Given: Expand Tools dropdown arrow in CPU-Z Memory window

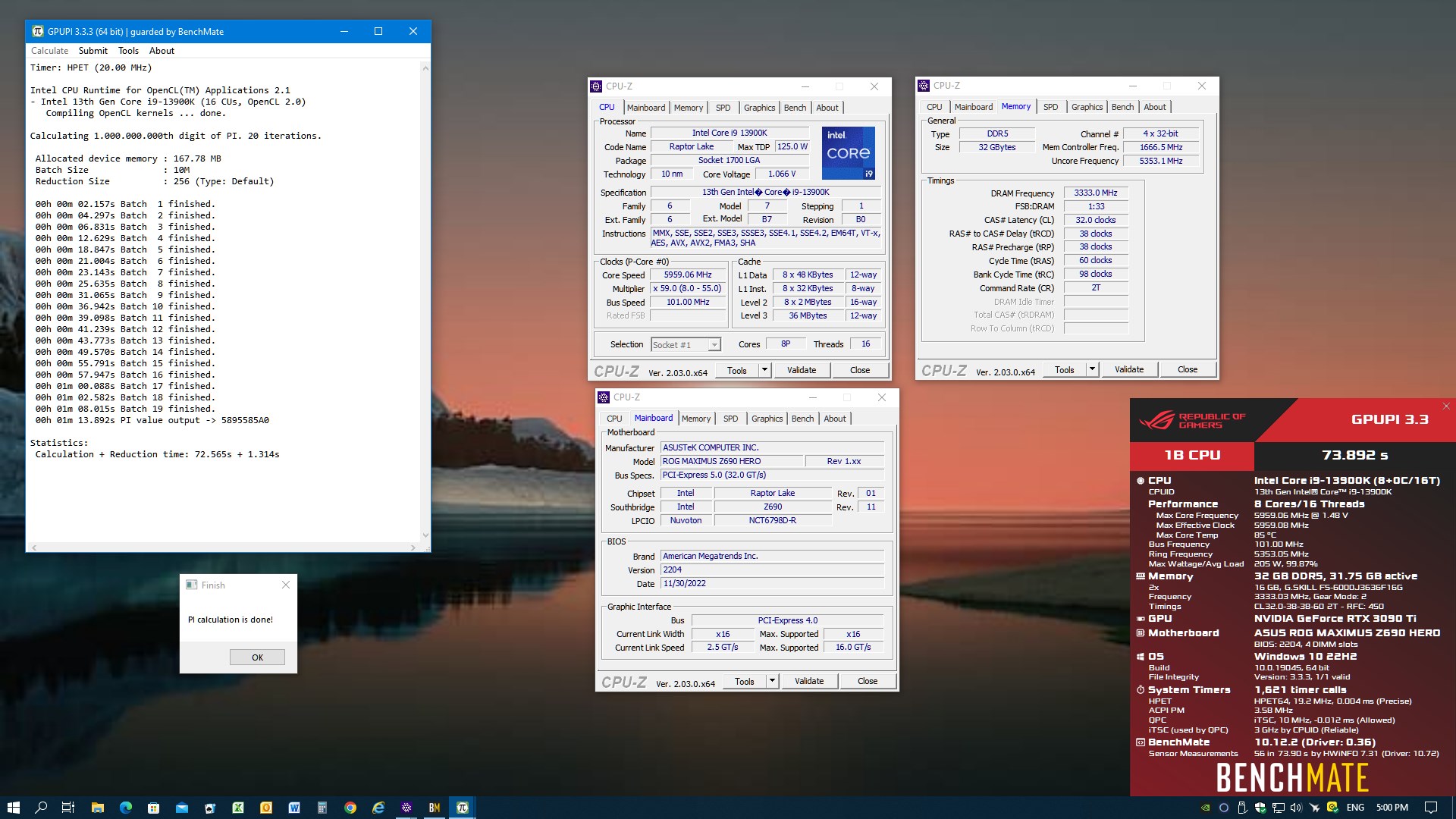Looking at the screenshot, I should click(x=1092, y=369).
